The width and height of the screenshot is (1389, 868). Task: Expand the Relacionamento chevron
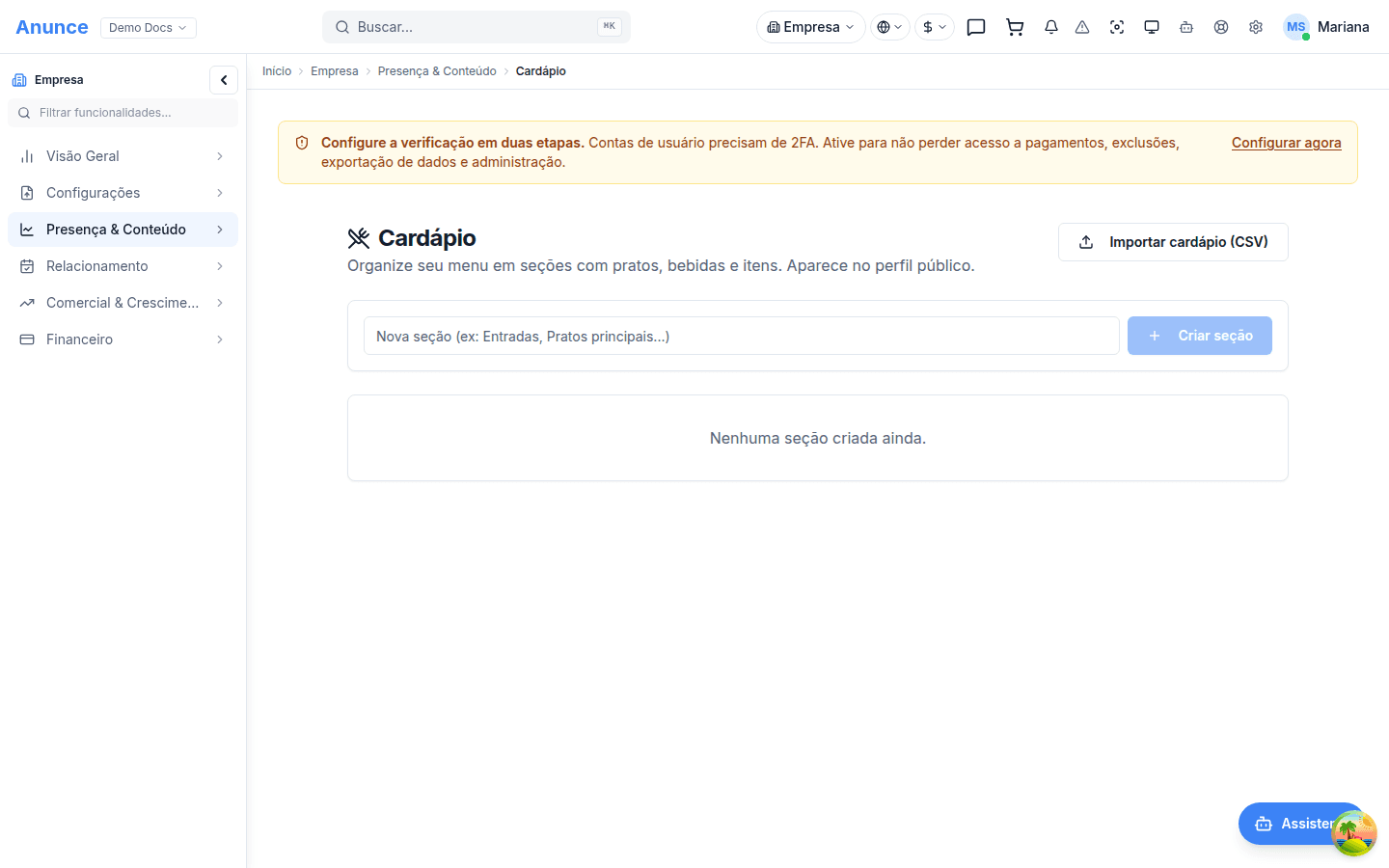(220, 266)
